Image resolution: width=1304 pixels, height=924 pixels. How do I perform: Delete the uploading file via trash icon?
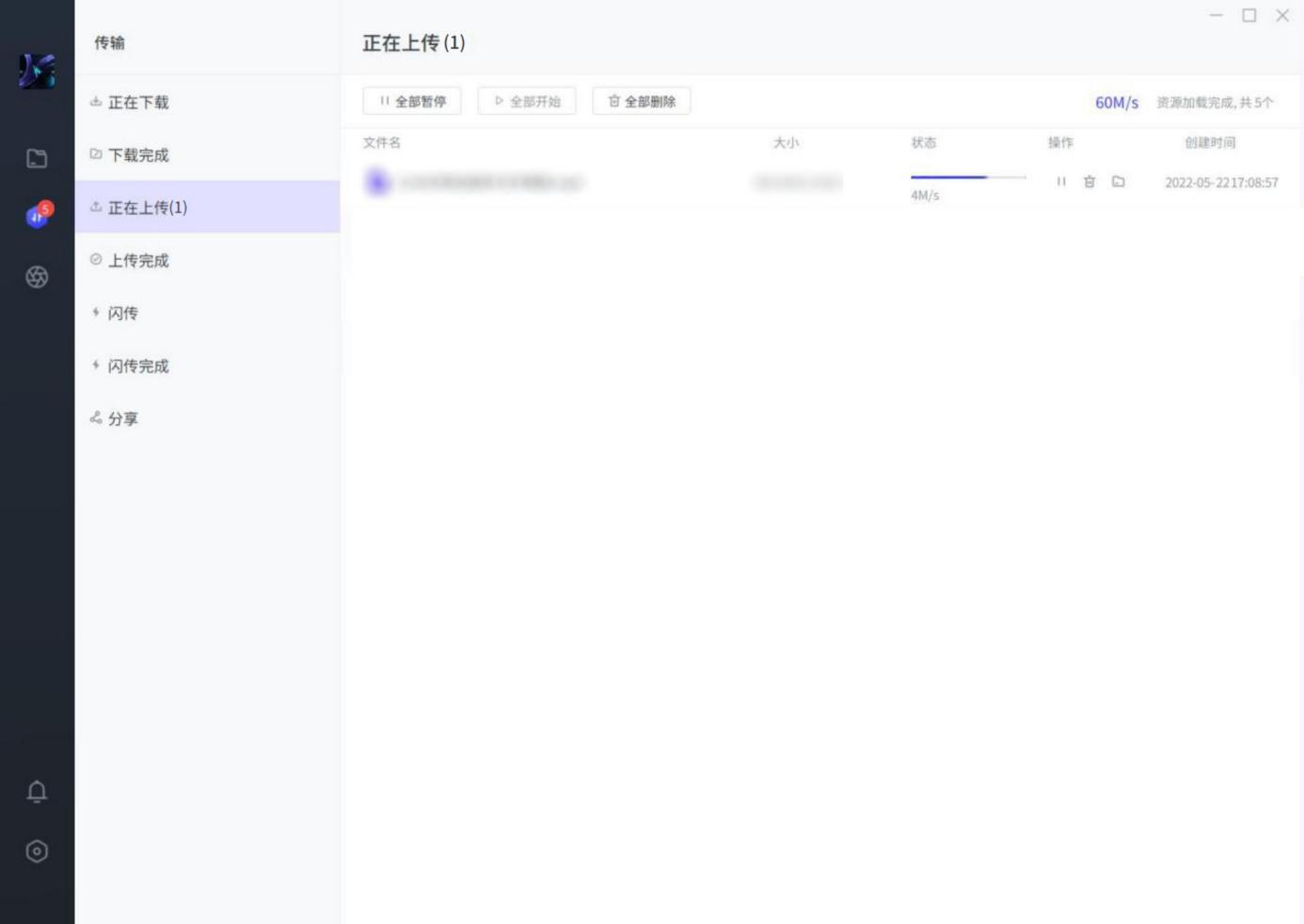tap(1089, 182)
